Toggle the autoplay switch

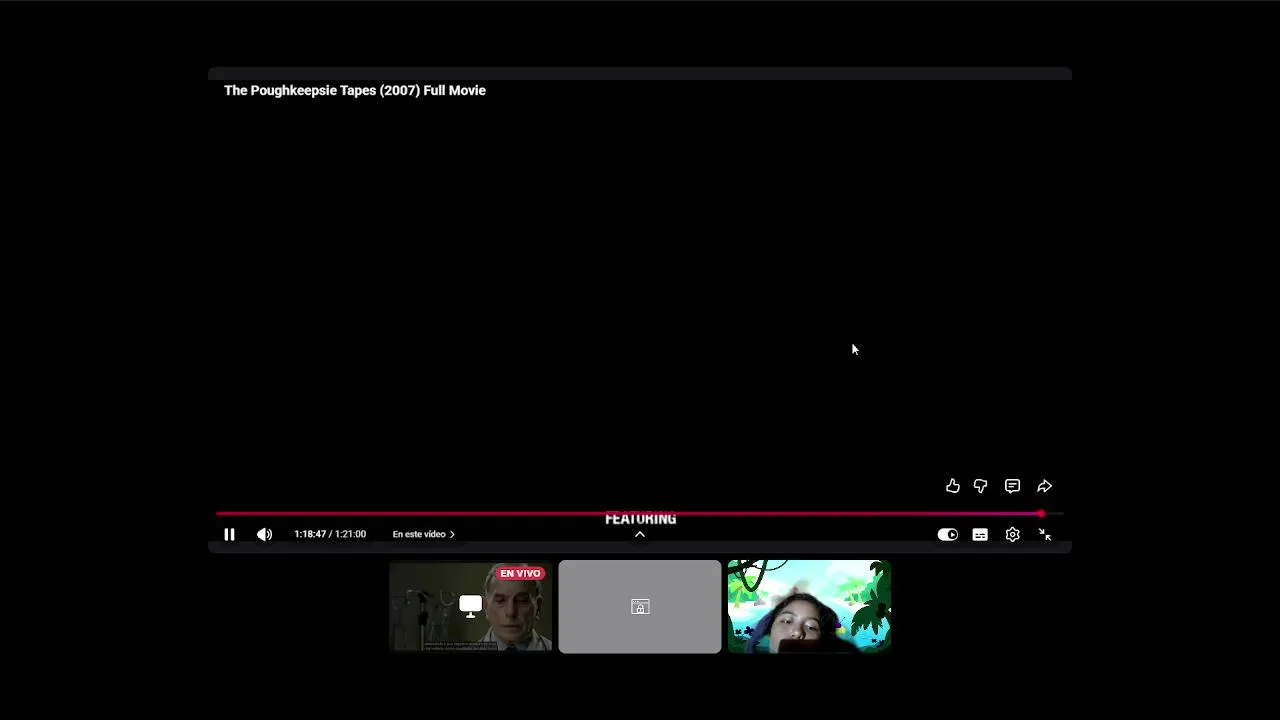click(x=947, y=535)
